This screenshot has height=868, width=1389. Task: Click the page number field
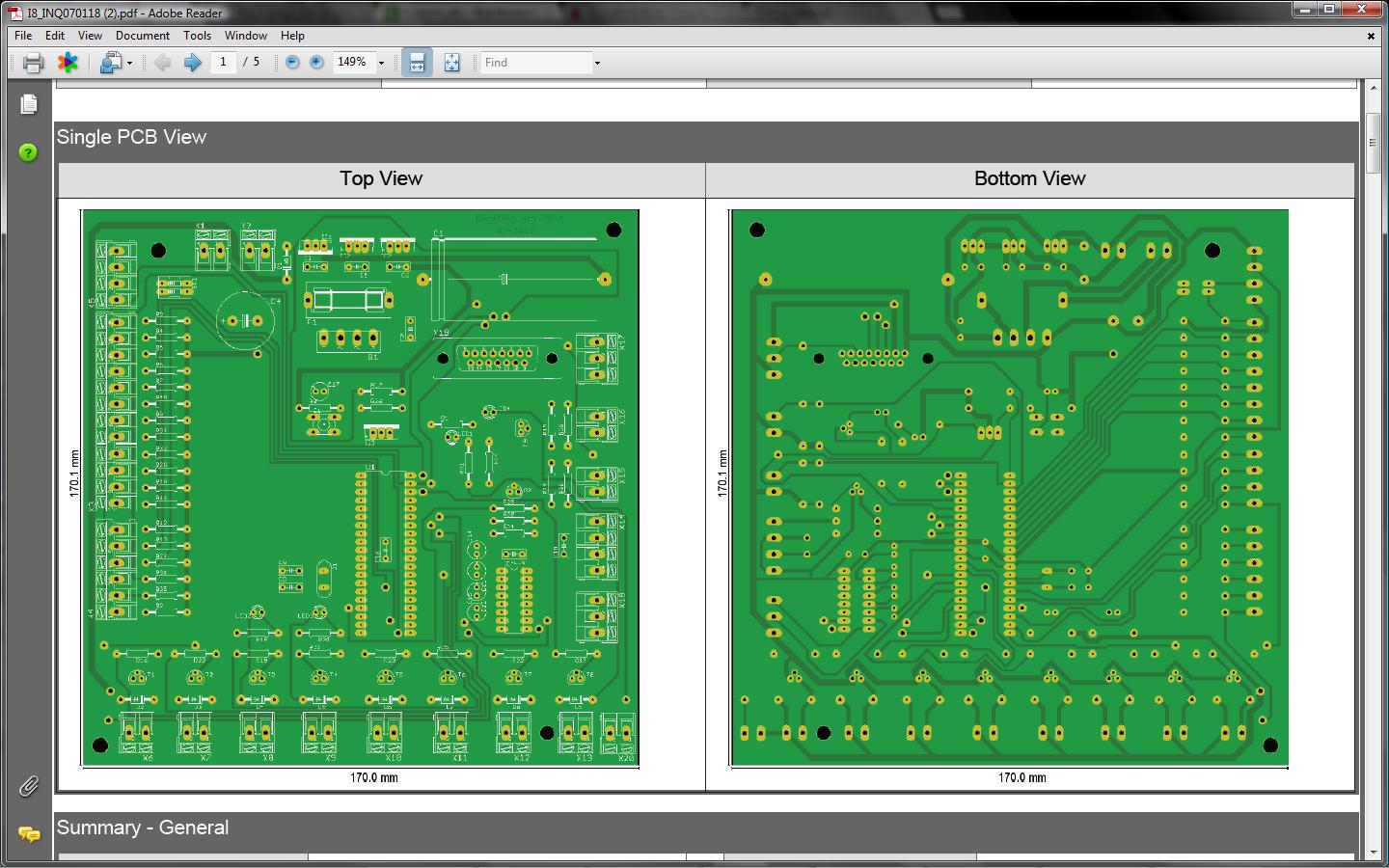[x=223, y=63]
